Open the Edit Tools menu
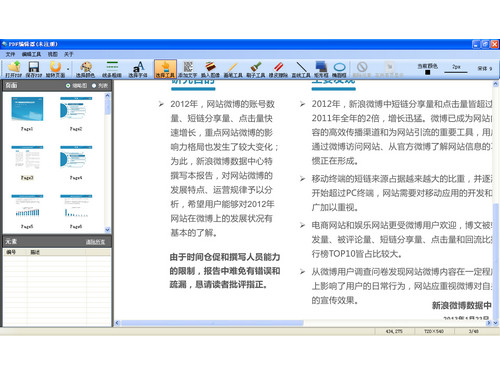This screenshot has width=500, height=375. pos(31,54)
